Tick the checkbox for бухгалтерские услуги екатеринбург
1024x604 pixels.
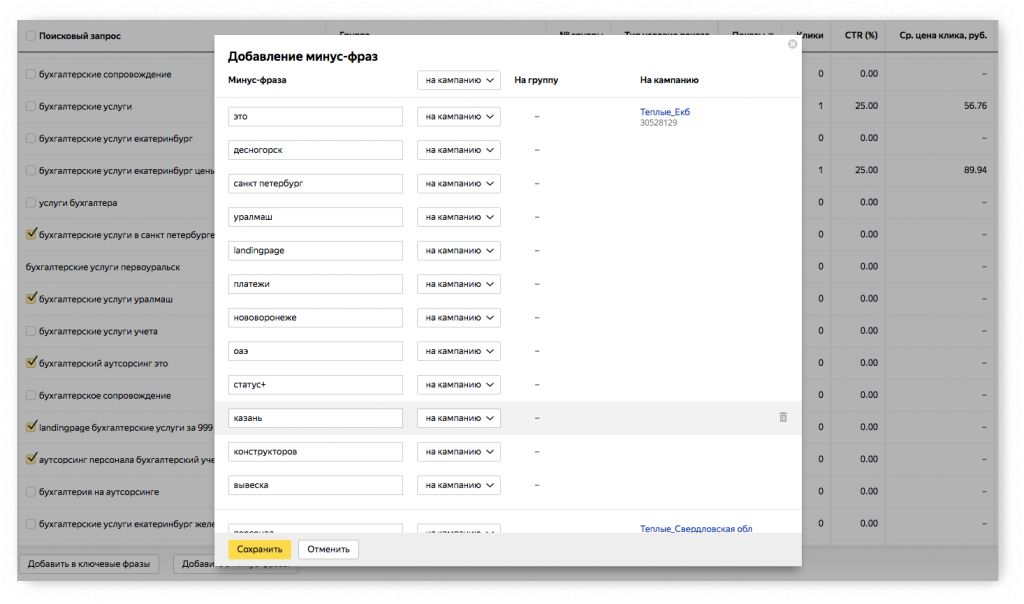click(x=31, y=138)
